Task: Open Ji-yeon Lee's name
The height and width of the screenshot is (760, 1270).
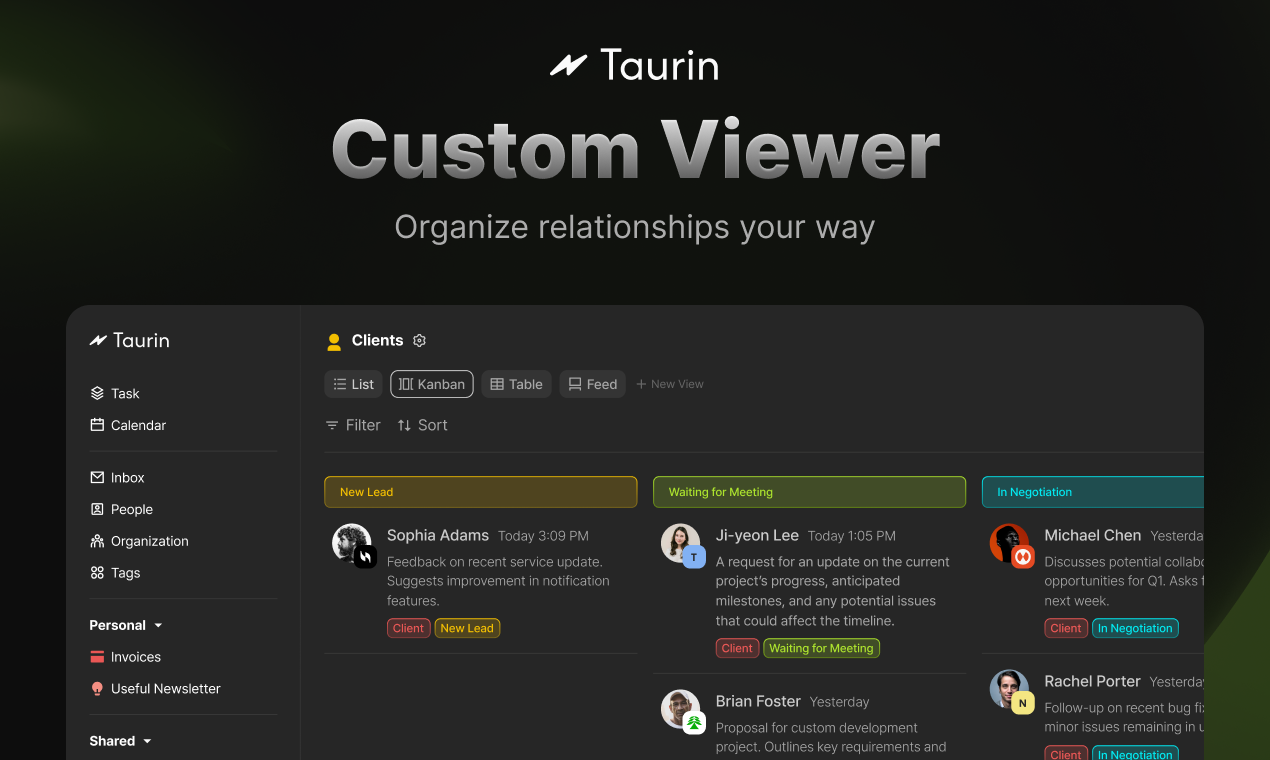Action: 757,535
